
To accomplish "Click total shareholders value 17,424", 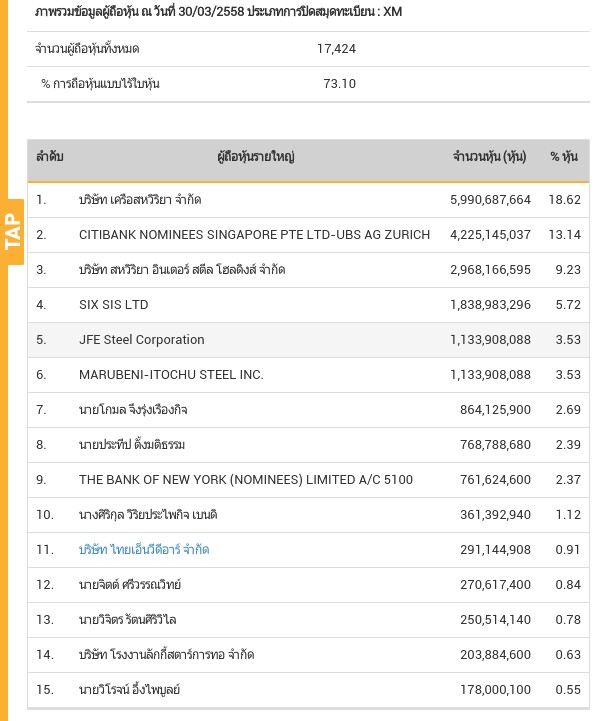I will click(x=336, y=49).
